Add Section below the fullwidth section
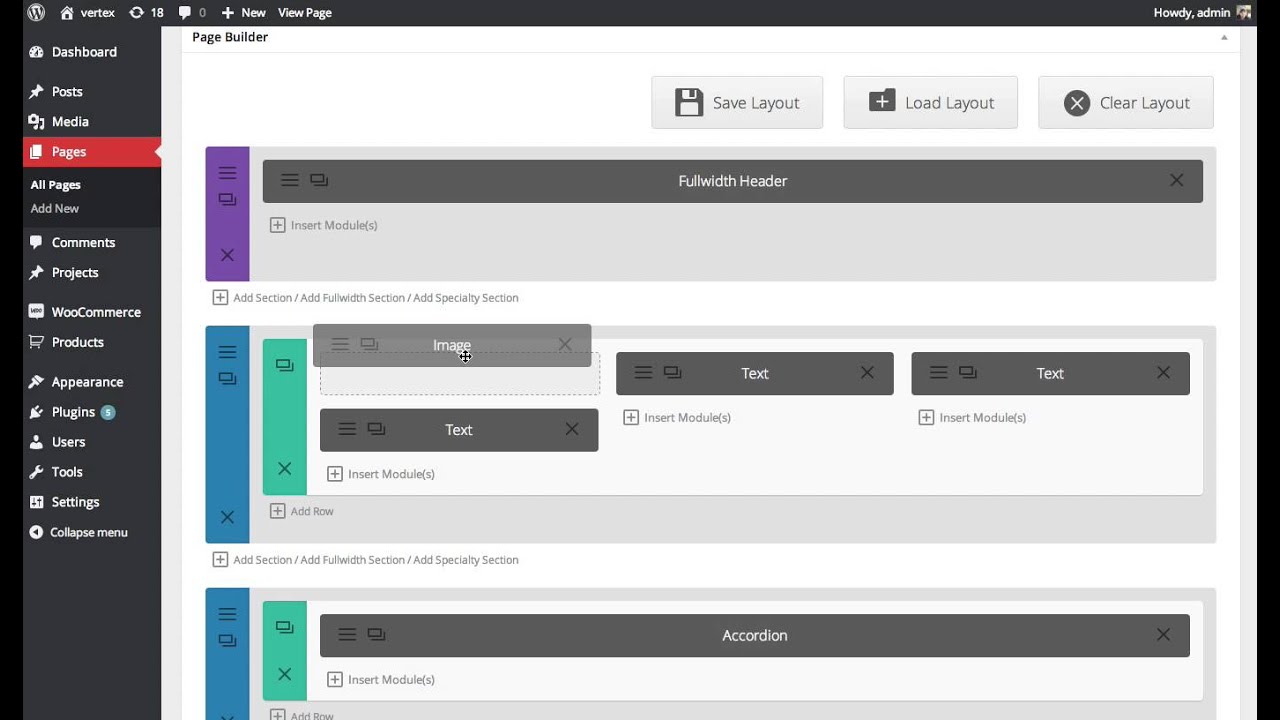The image size is (1280, 720). pos(263,298)
